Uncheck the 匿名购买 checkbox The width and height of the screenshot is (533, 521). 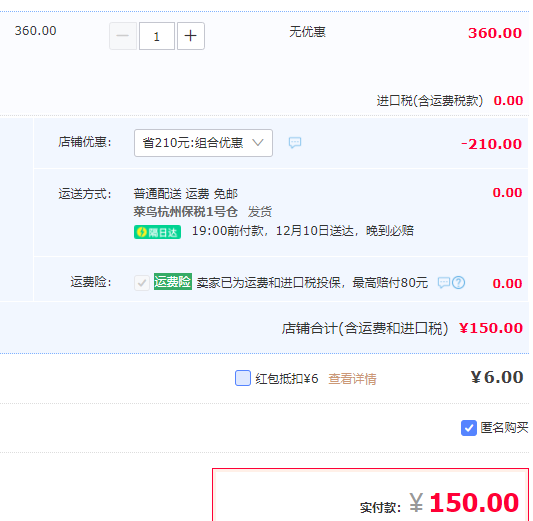click(x=469, y=428)
